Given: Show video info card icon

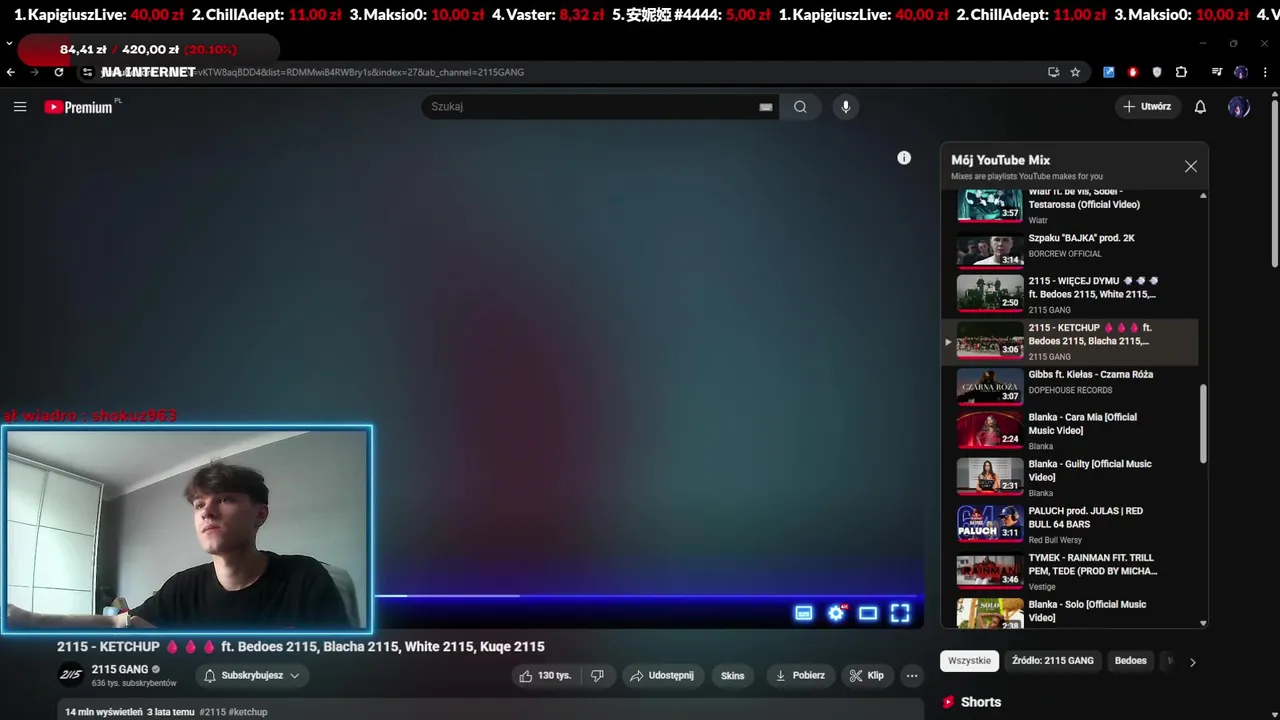Looking at the screenshot, I should click(x=904, y=158).
